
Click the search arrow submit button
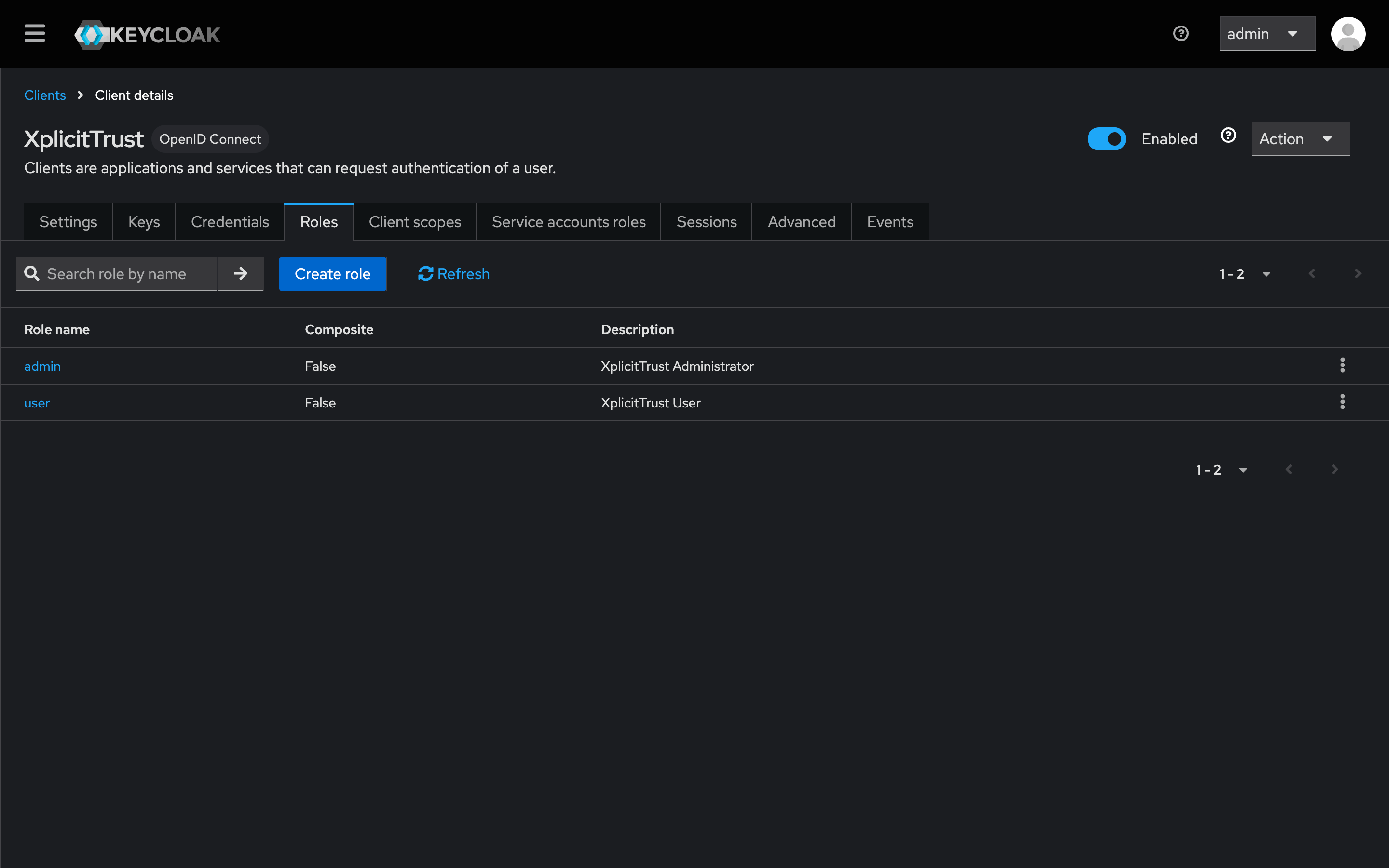tap(241, 274)
